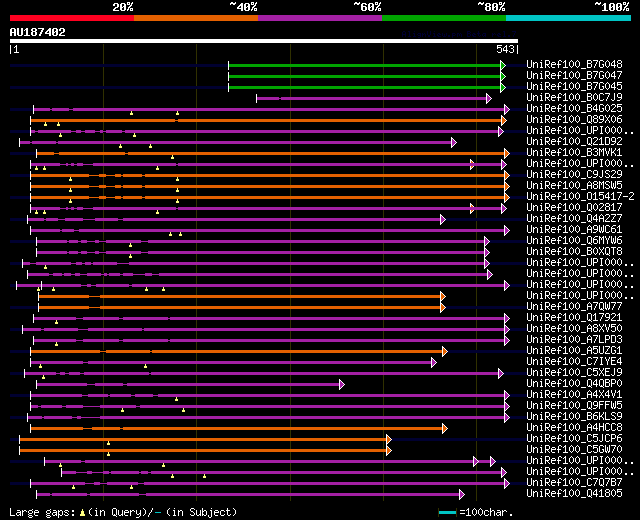The height and width of the screenshot is (520, 640).
Task: Select the UniRef100_C5JCP6 label
Action: point(574,438)
